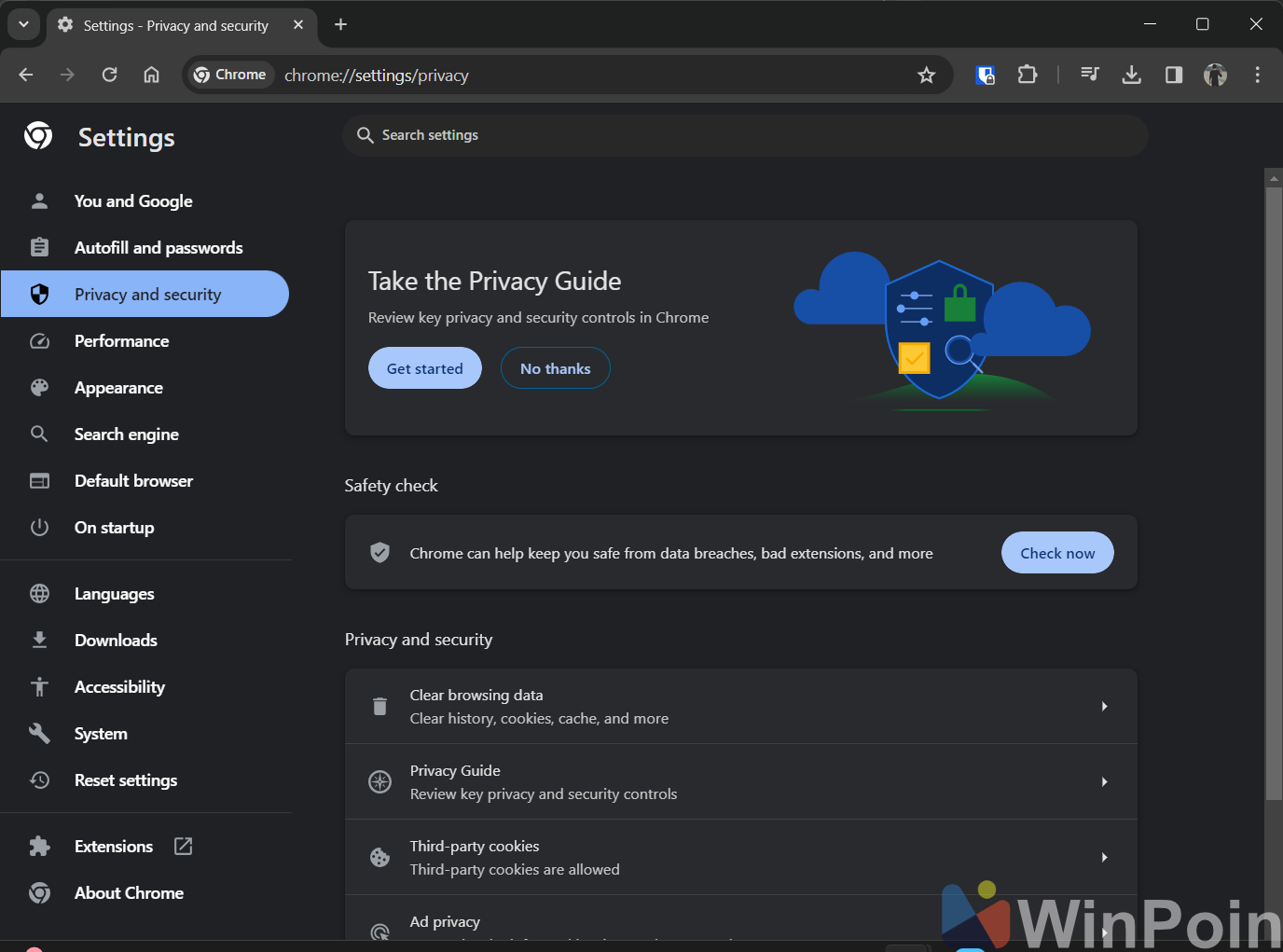The height and width of the screenshot is (952, 1283).
Task: Expand the Clear browsing data row arrow
Action: [x=1104, y=707]
